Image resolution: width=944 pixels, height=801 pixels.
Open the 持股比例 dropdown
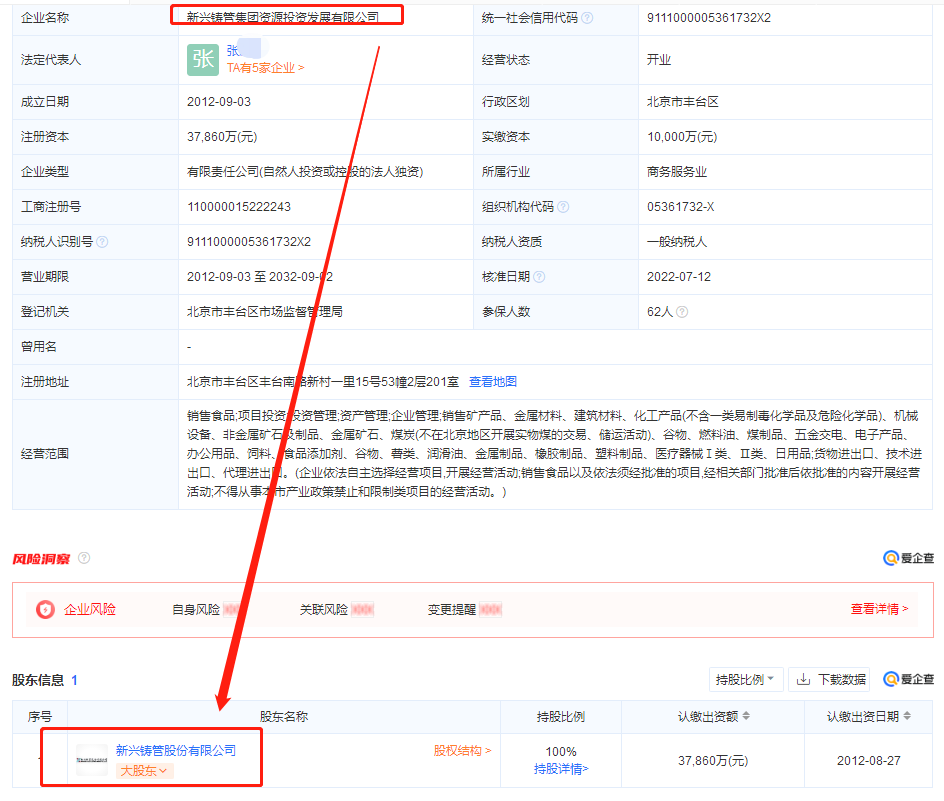745,680
